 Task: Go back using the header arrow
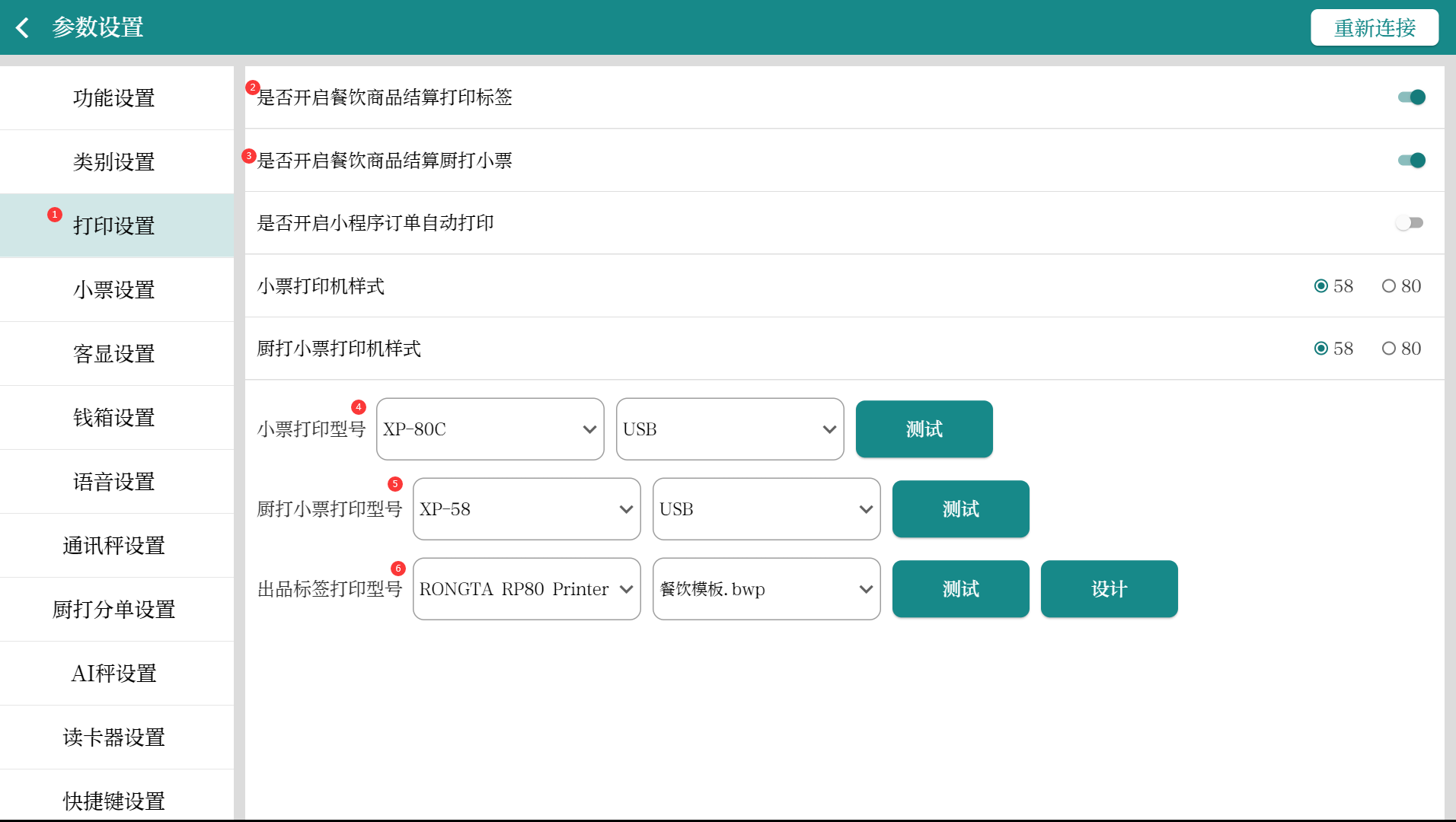(x=22, y=27)
